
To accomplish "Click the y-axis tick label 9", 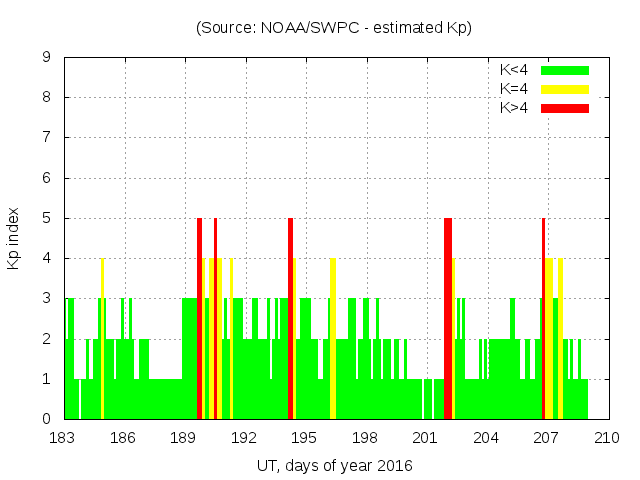I will coord(47,58).
